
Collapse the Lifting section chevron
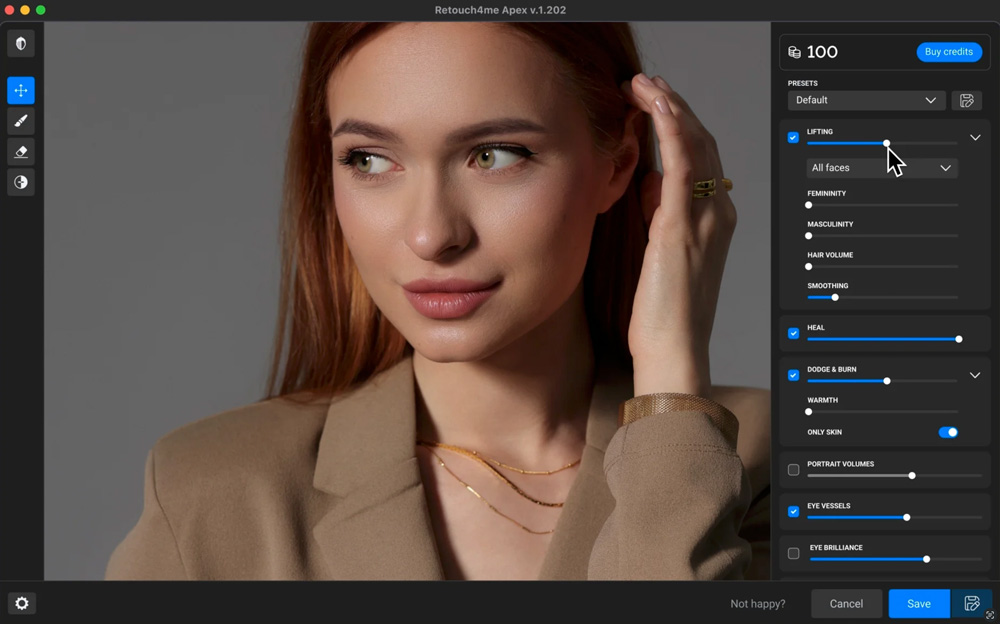click(x=975, y=138)
